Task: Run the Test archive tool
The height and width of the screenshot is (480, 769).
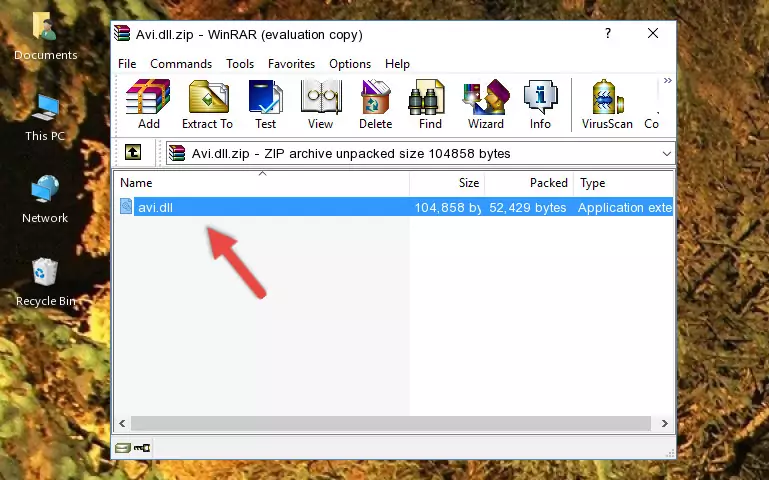Action: (265, 104)
